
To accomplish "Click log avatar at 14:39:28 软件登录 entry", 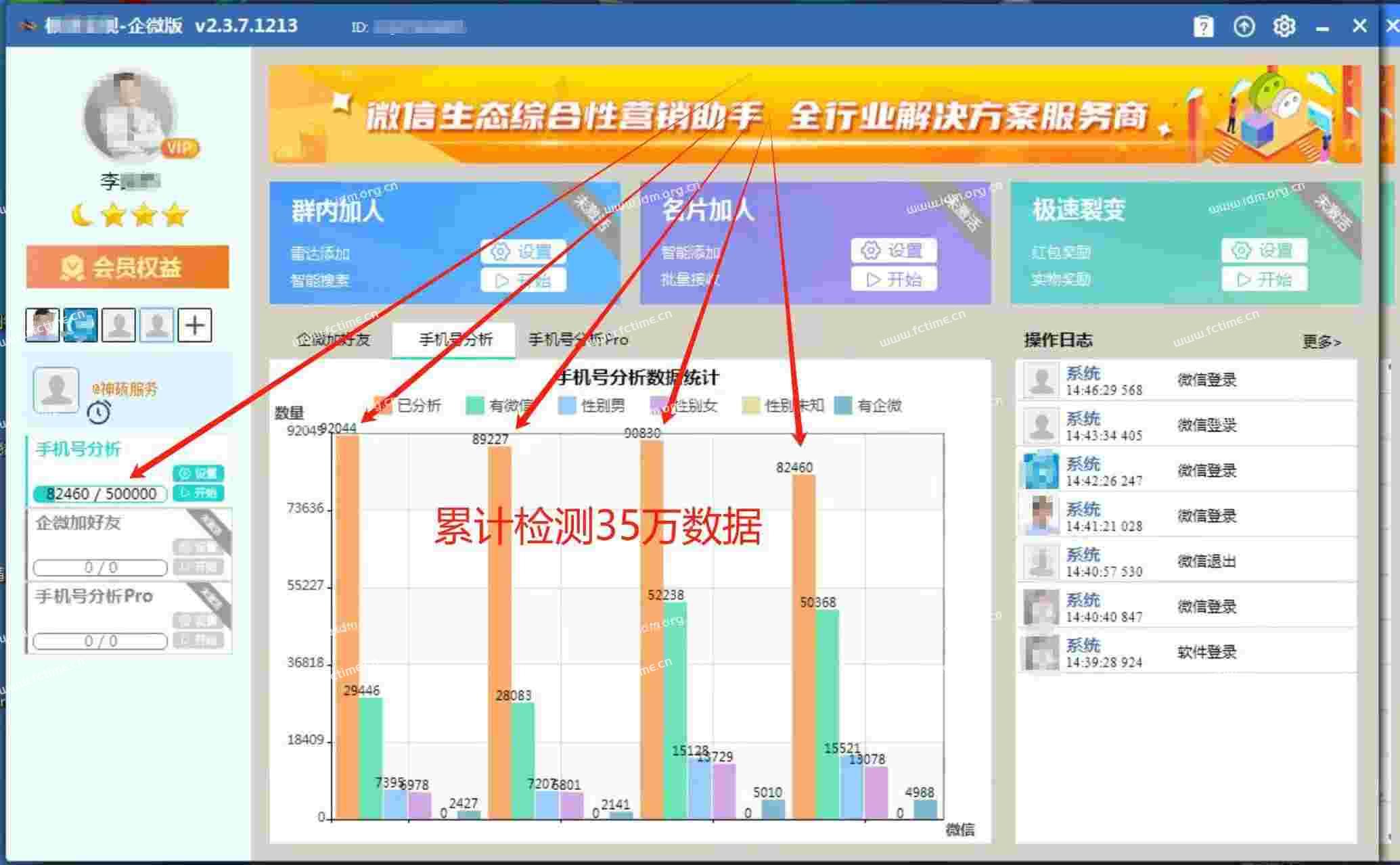I will [x=1041, y=652].
